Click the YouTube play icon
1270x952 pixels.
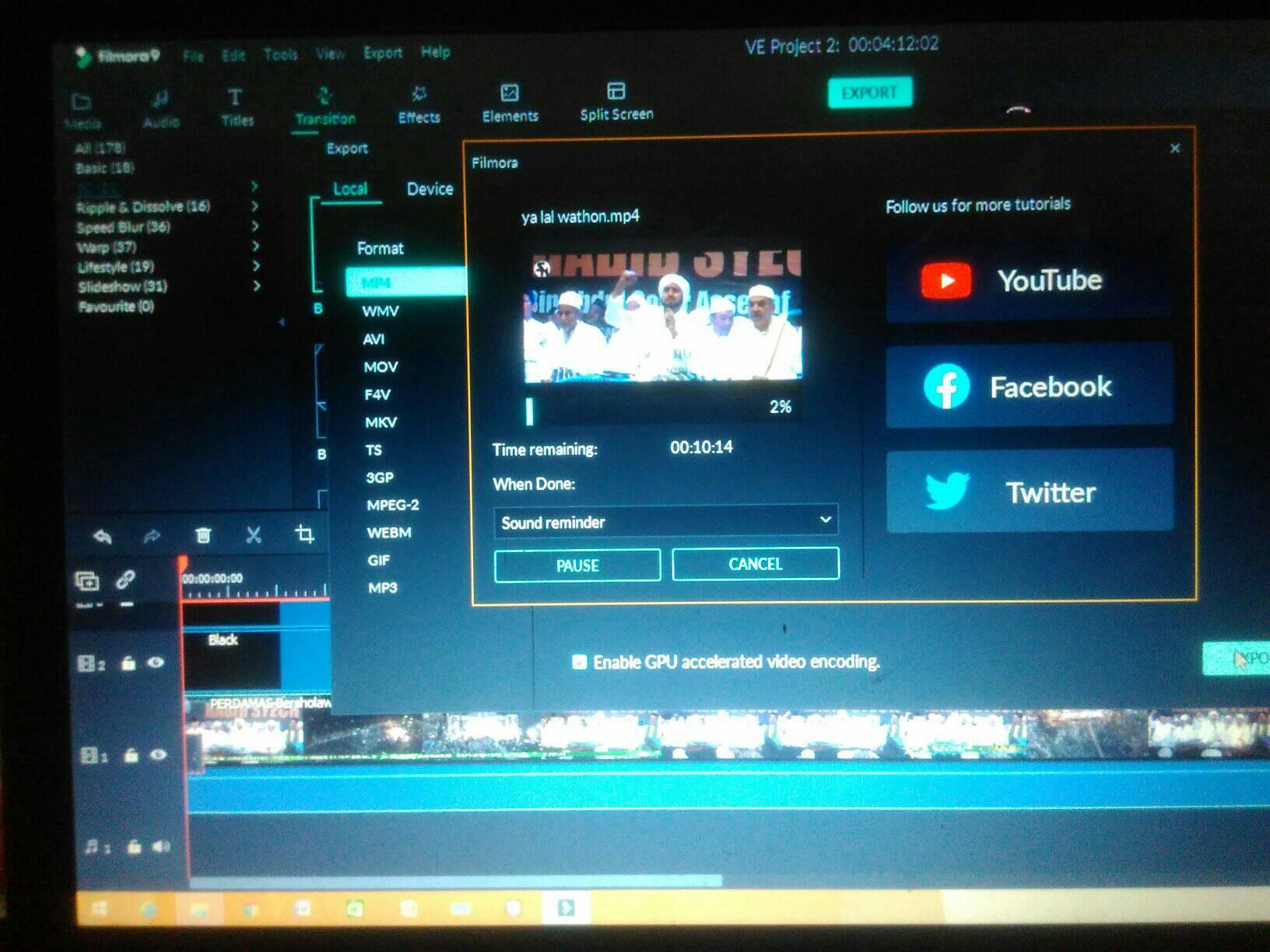tap(946, 281)
